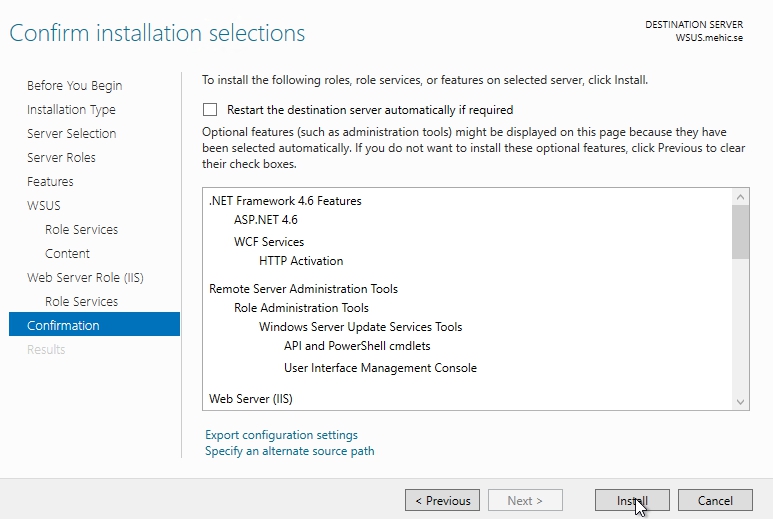The image size is (773, 519).
Task: Open Role Services under Web Server Role
Action: coord(81,302)
